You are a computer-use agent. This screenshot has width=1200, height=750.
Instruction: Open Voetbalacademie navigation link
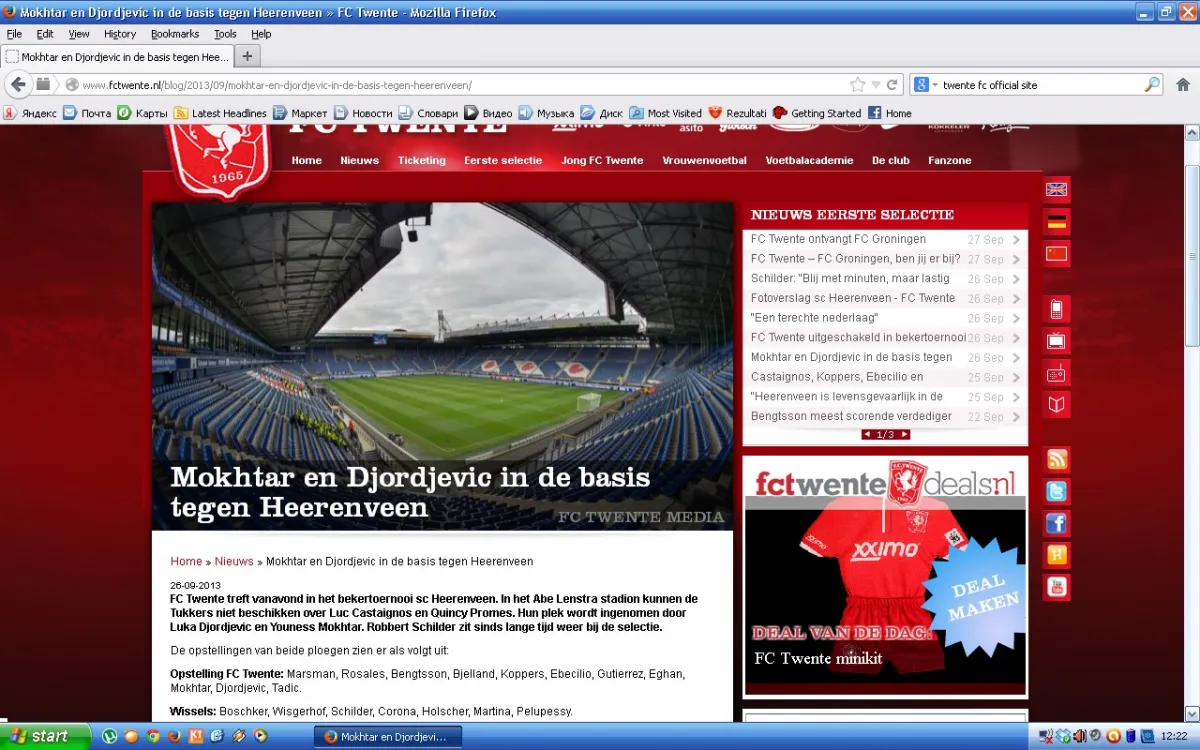tap(809, 160)
